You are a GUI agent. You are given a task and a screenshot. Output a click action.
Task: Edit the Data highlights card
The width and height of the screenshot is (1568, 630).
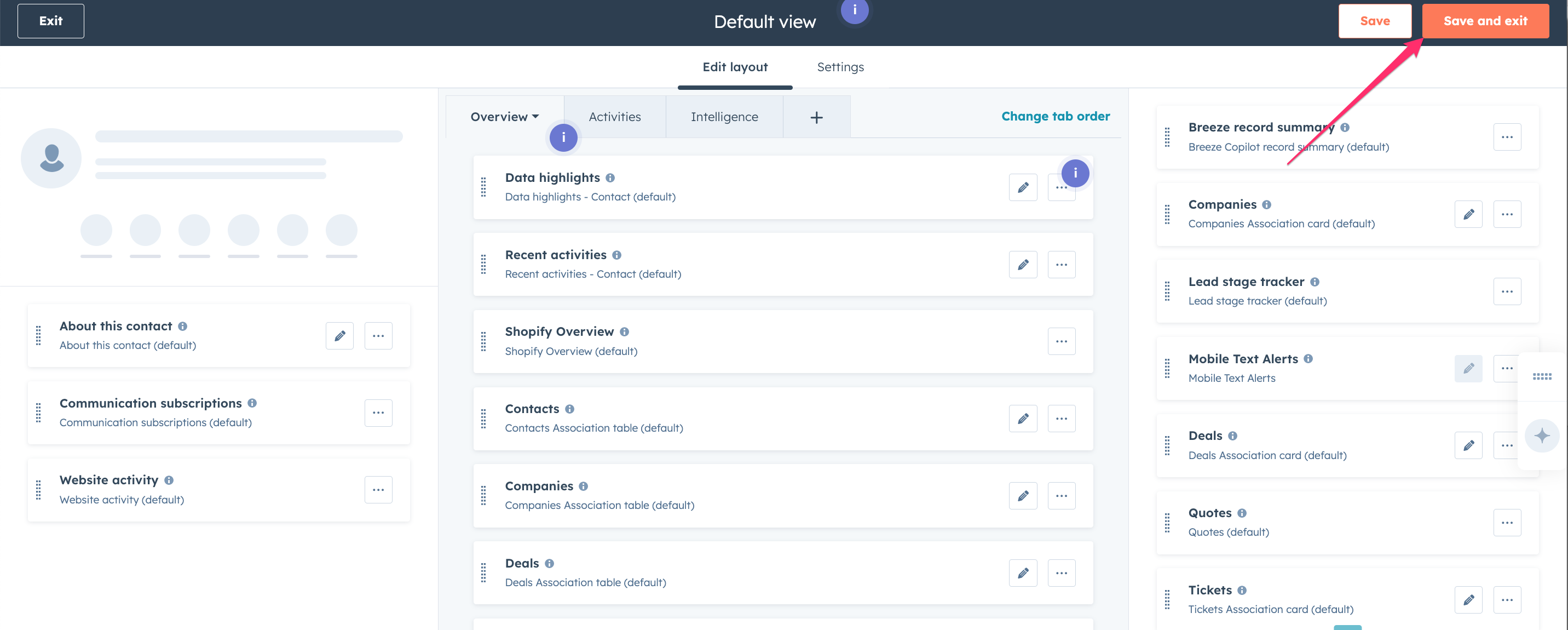[1023, 188]
